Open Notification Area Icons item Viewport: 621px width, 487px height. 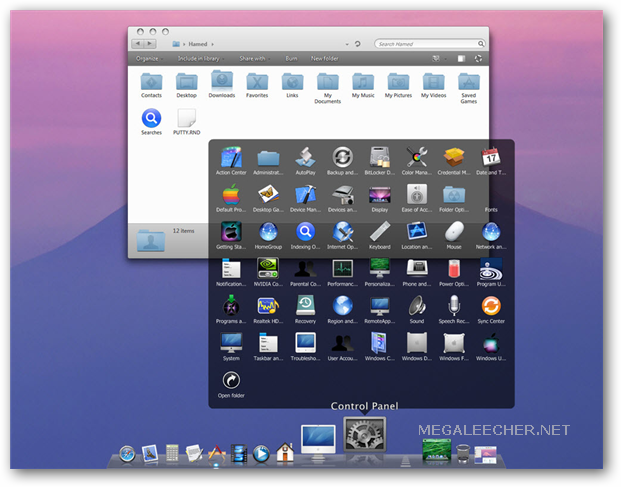231,269
